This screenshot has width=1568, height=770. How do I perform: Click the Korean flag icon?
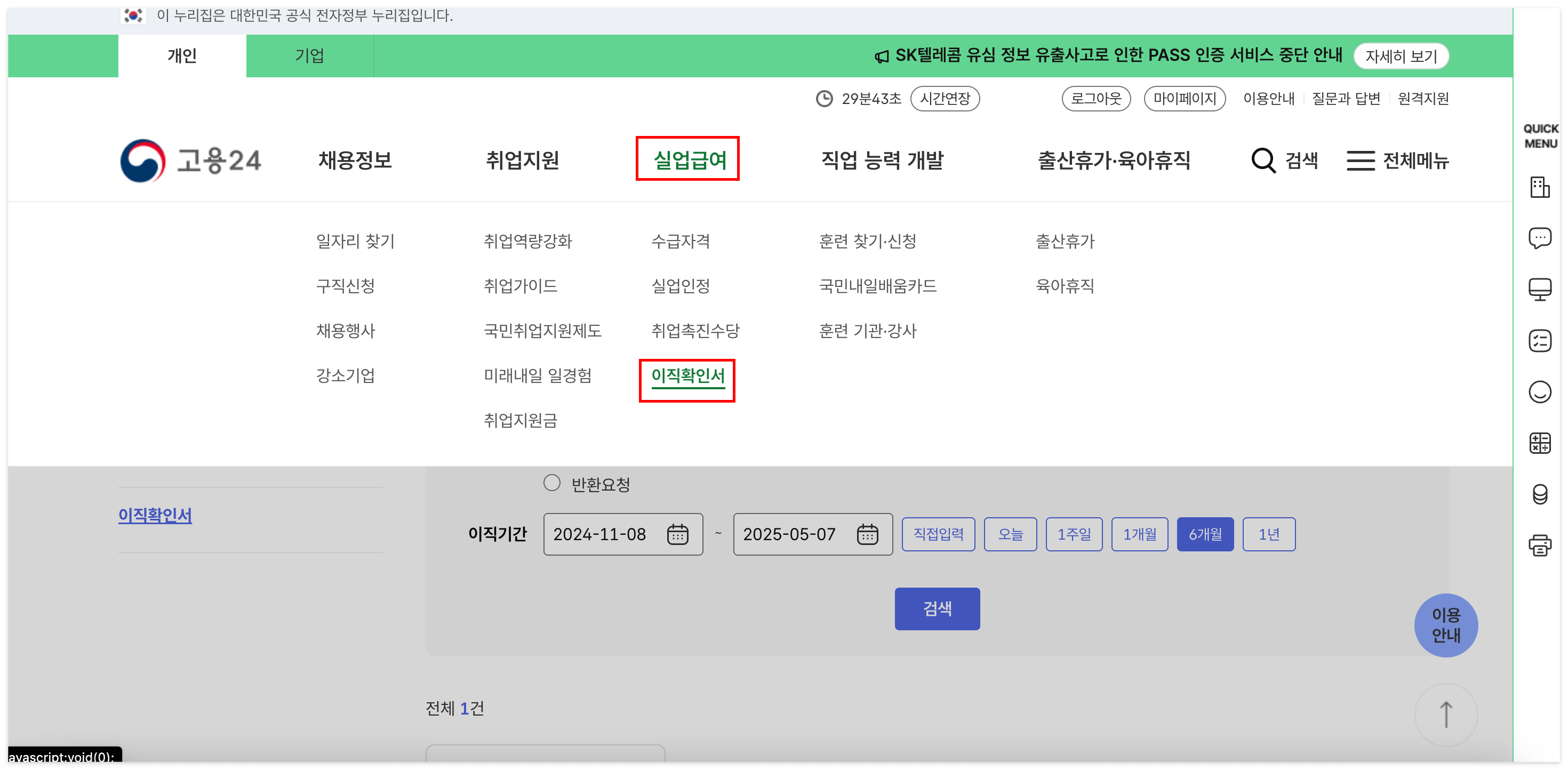point(133,15)
